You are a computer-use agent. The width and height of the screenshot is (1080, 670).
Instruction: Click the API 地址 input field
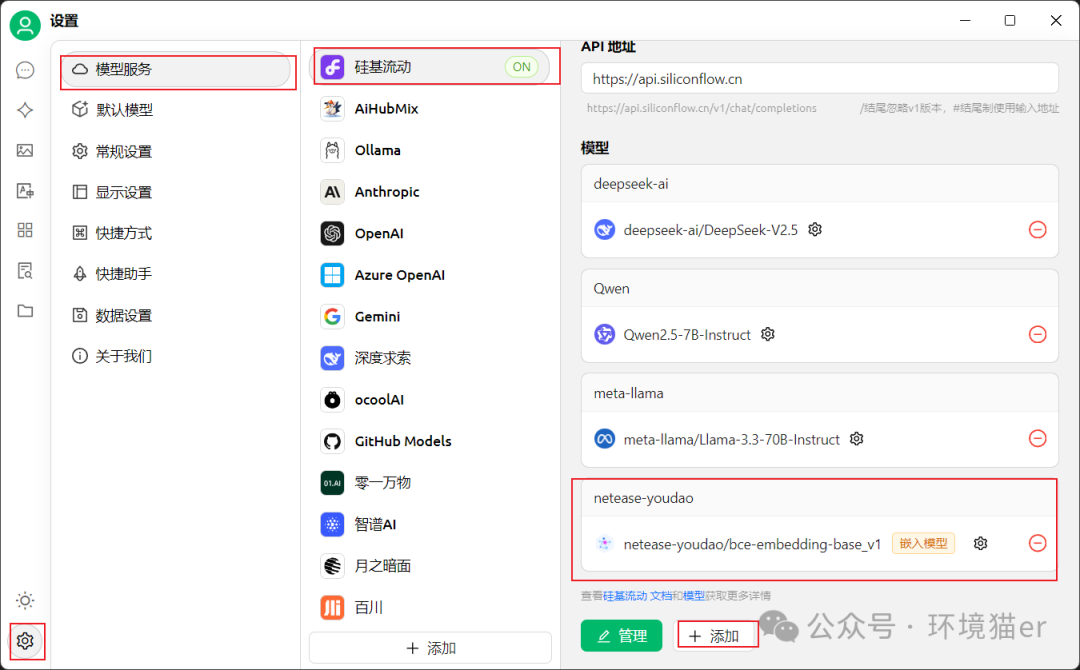click(x=820, y=78)
